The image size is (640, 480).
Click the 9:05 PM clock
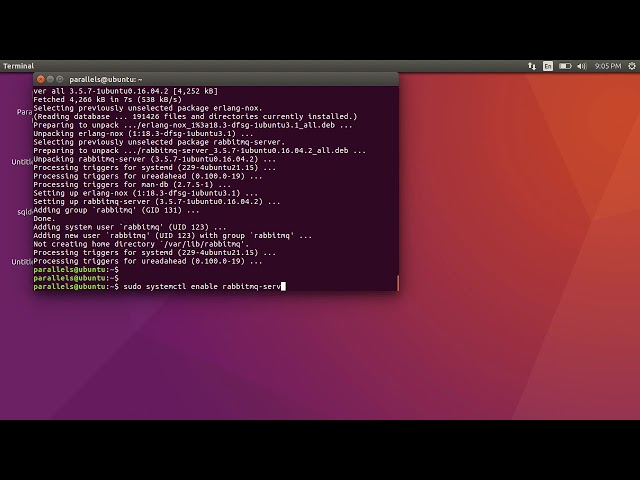[608, 66]
